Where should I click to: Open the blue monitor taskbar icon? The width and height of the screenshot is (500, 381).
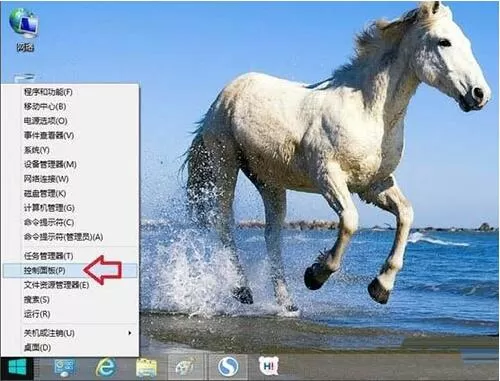[x=65, y=367]
